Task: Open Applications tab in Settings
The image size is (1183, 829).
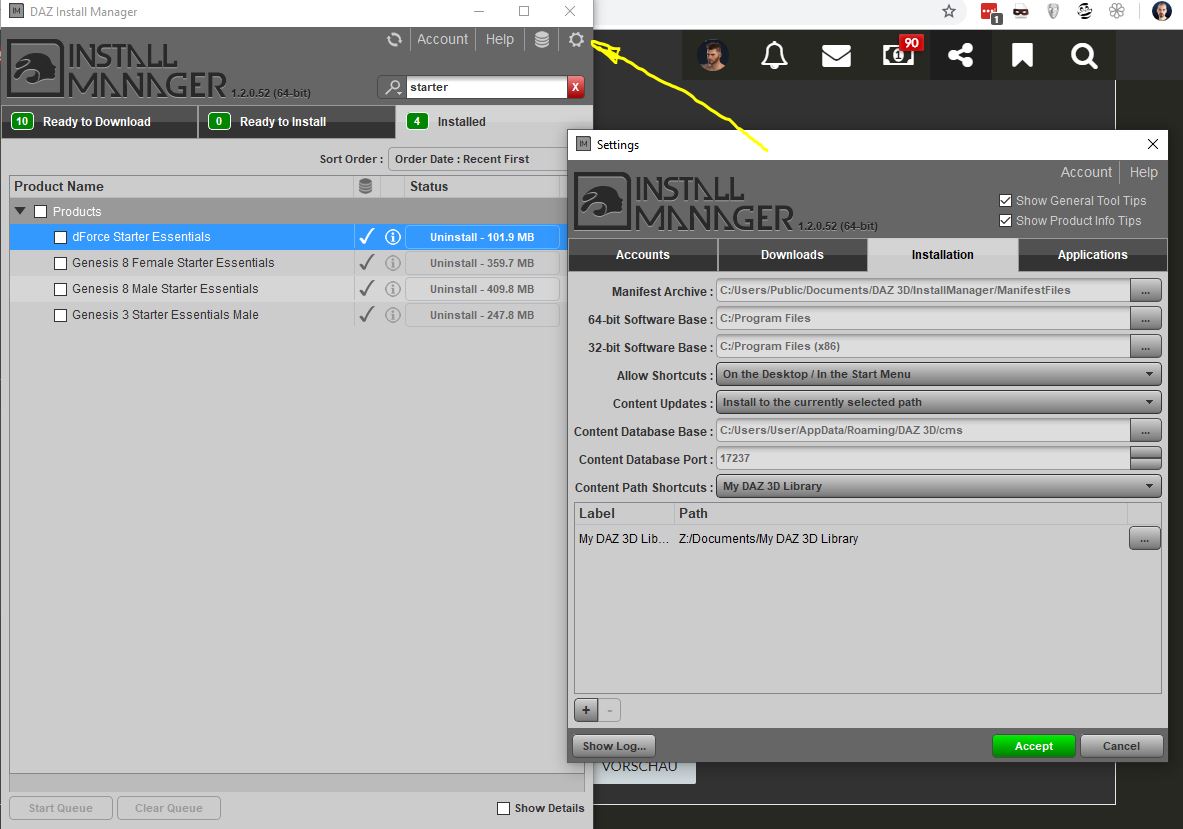Action: [x=1092, y=255]
